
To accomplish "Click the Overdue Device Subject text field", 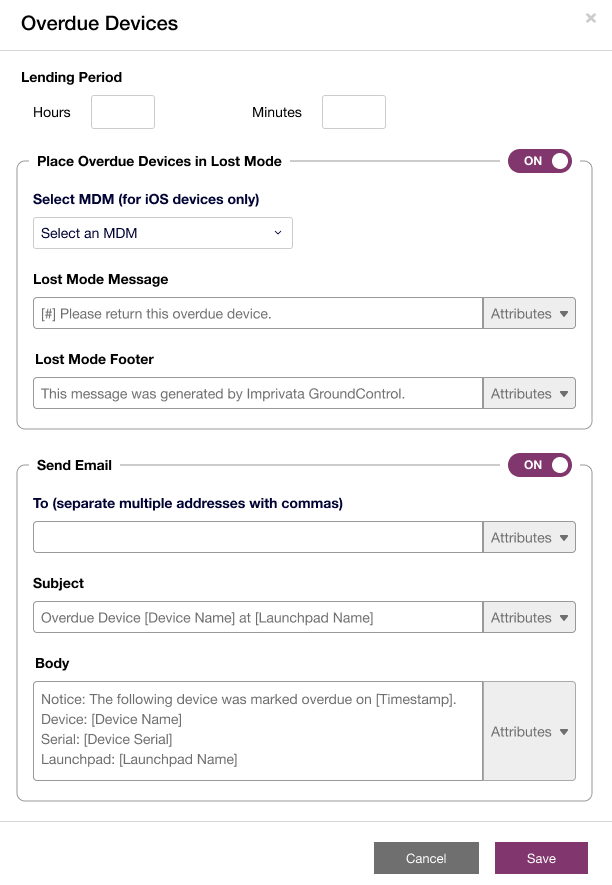I will pyautogui.click(x=256, y=617).
